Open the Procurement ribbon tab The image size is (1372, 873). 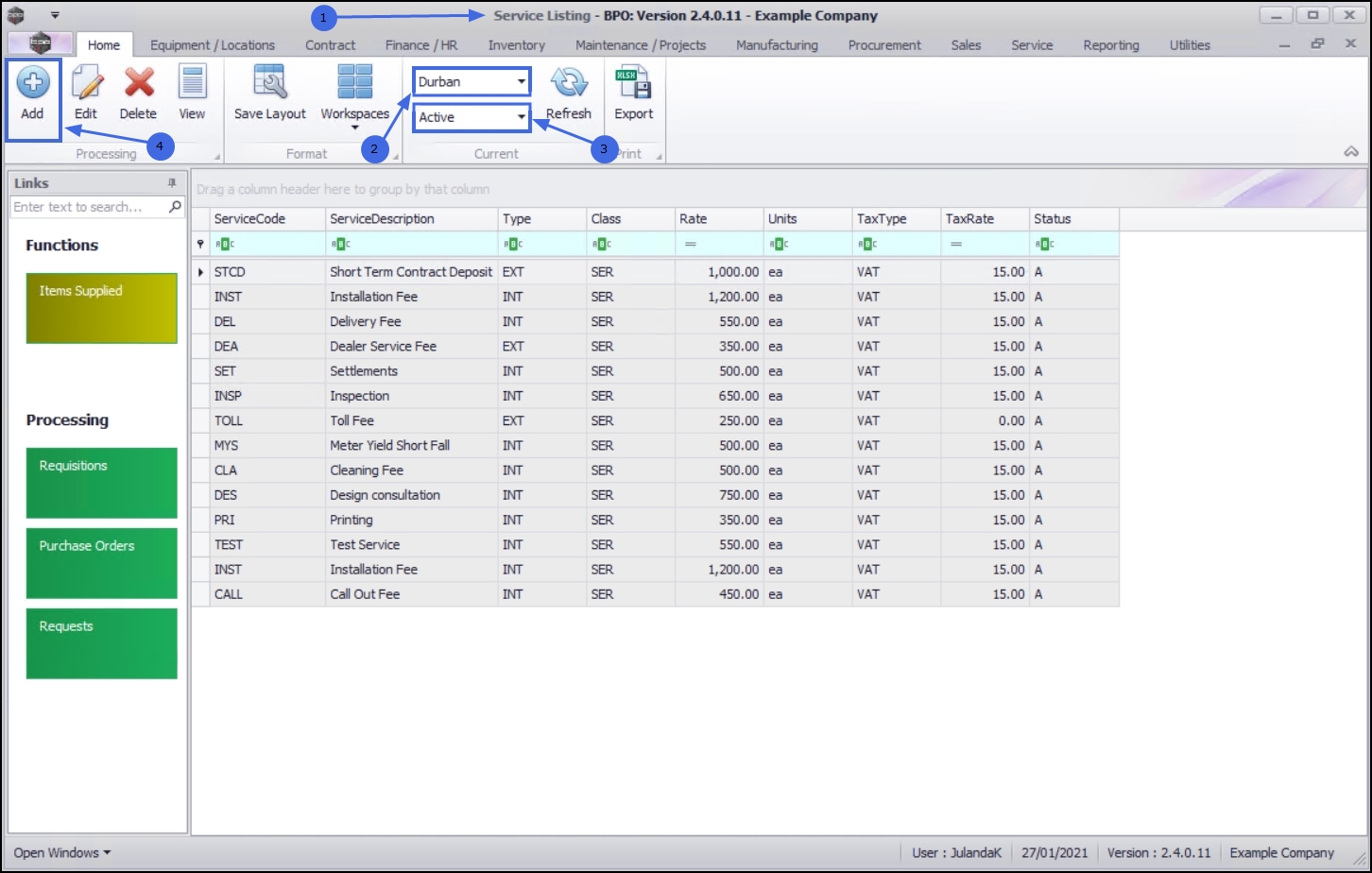(884, 45)
